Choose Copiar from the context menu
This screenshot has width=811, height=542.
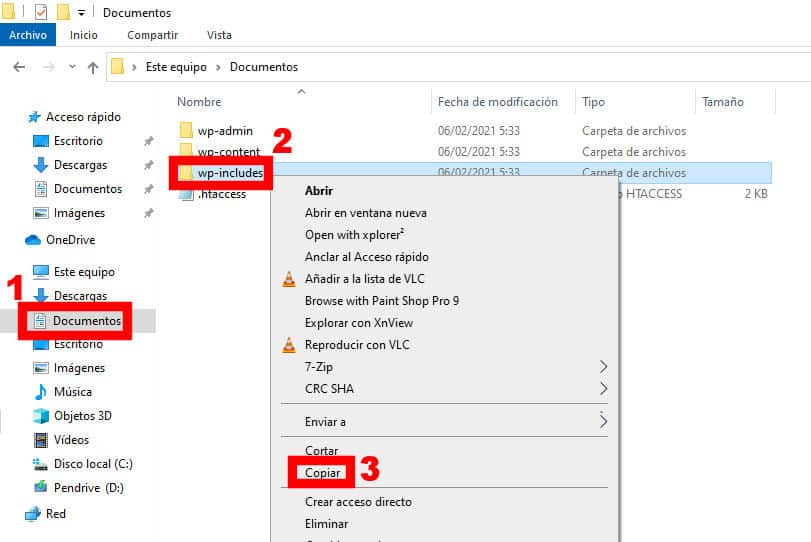(x=323, y=473)
